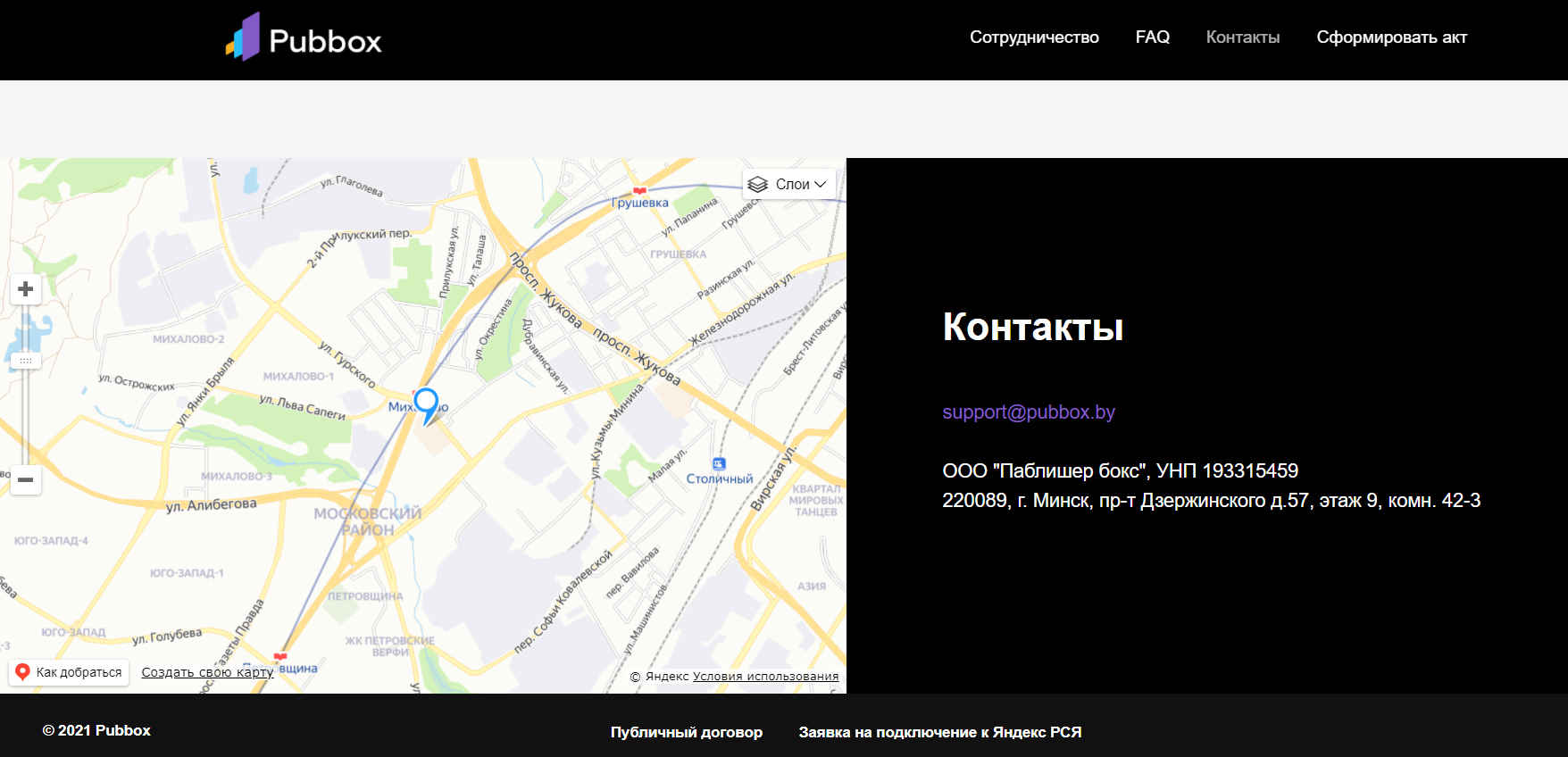
Task: Click the red pin icon in Как добраться
Action: pos(23,671)
